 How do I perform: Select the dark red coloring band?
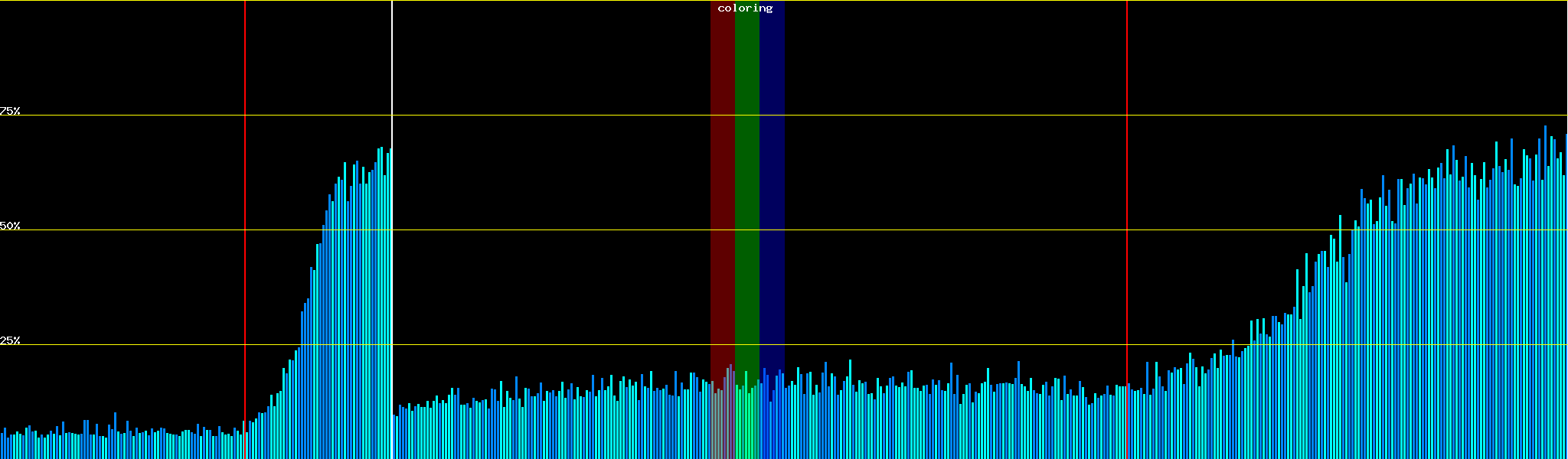[722, 191]
